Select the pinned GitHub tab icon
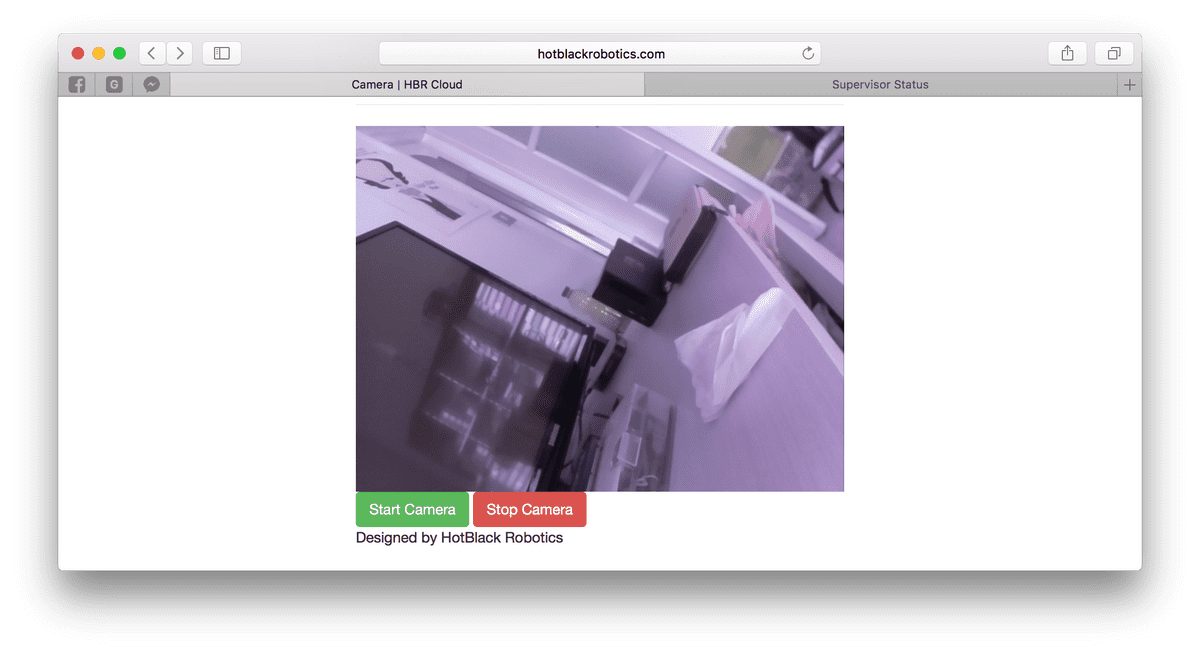The image size is (1200, 654). click(114, 84)
